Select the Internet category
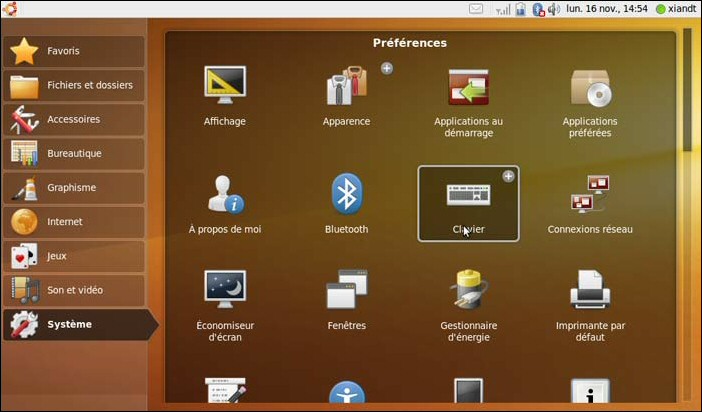This screenshot has width=702, height=412. coord(74,222)
